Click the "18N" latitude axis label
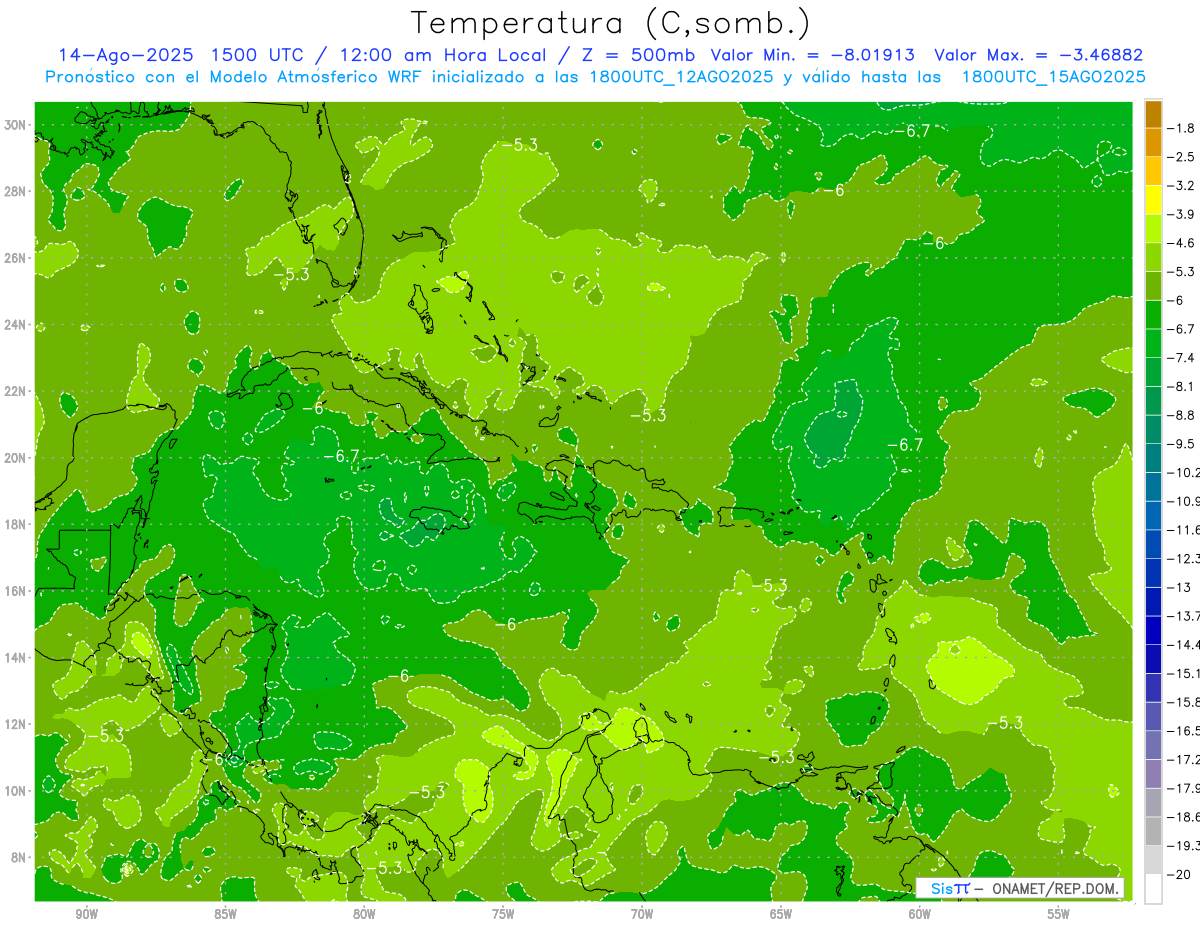1200x927 pixels. (x=17, y=524)
